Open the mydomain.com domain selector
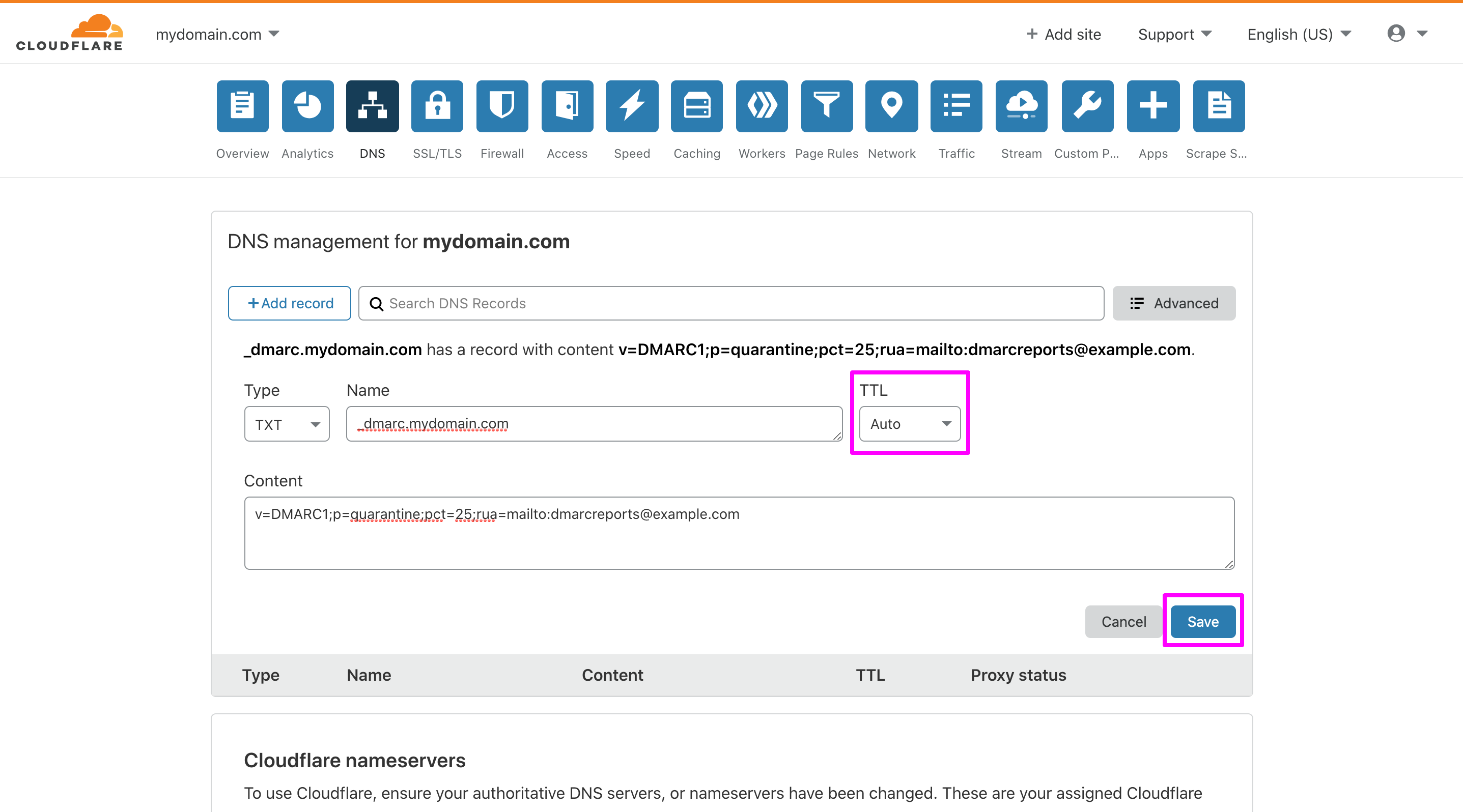 [x=217, y=34]
